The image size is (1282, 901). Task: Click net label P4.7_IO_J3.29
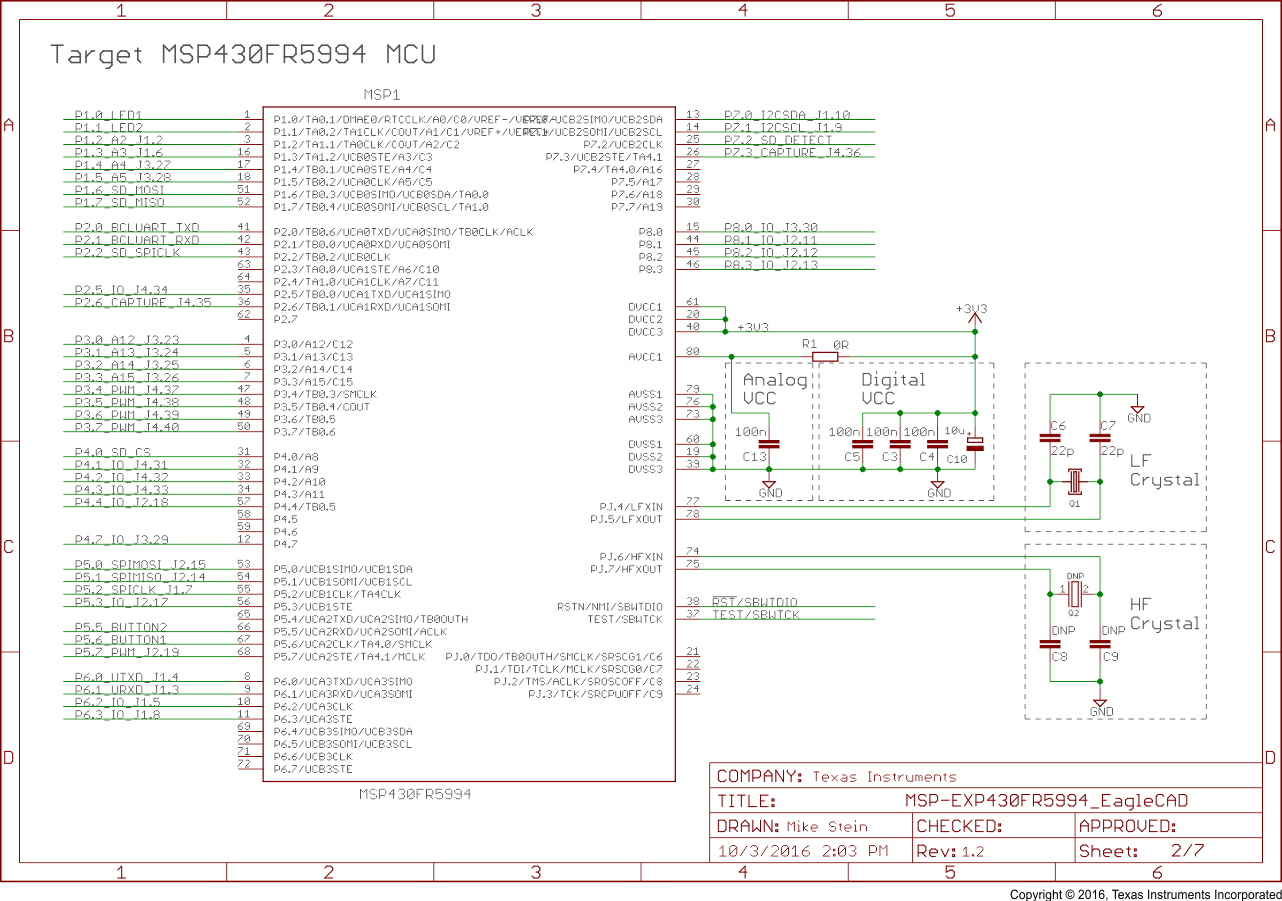(x=122, y=540)
